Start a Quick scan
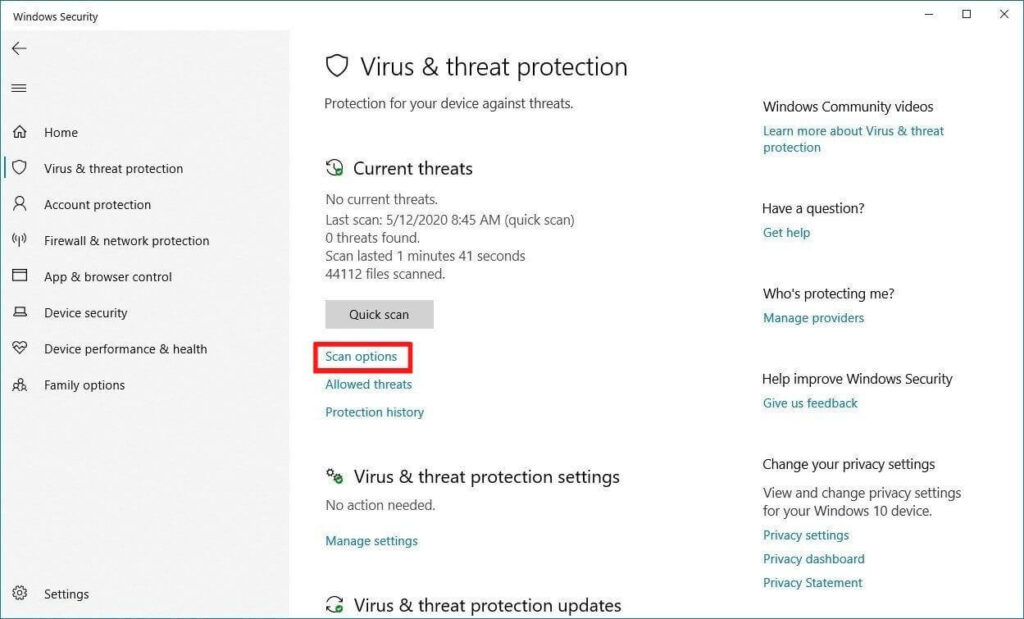 coord(379,314)
